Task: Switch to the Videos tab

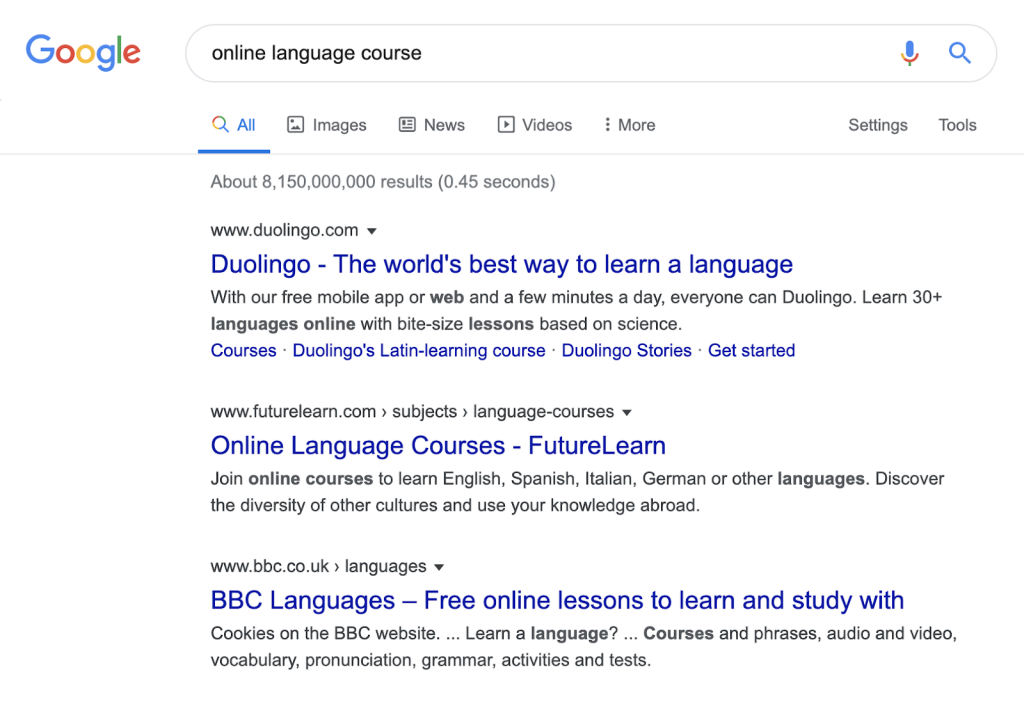Action: click(x=534, y=125)
